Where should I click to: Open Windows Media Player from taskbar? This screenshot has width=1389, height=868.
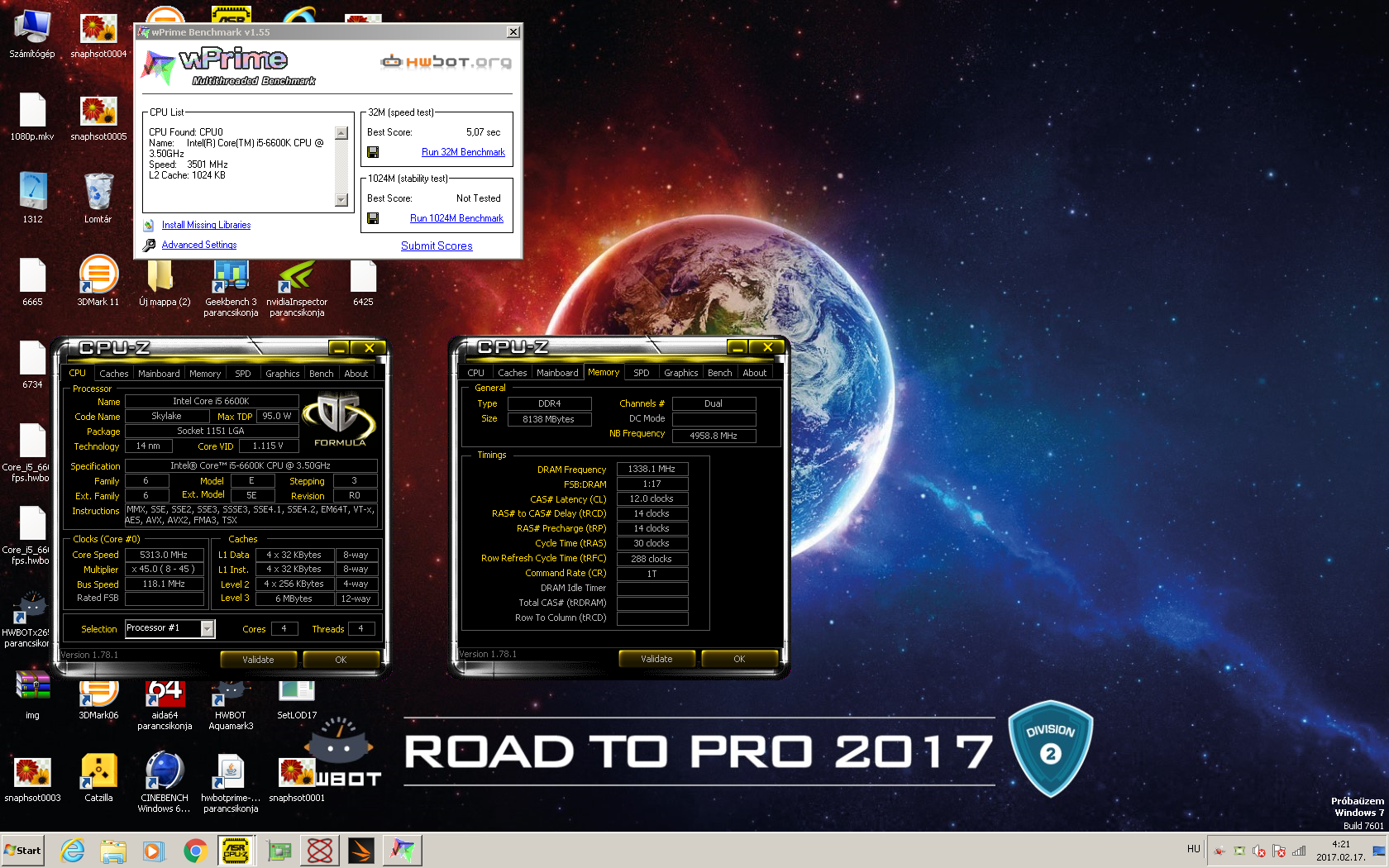point(154,850)
